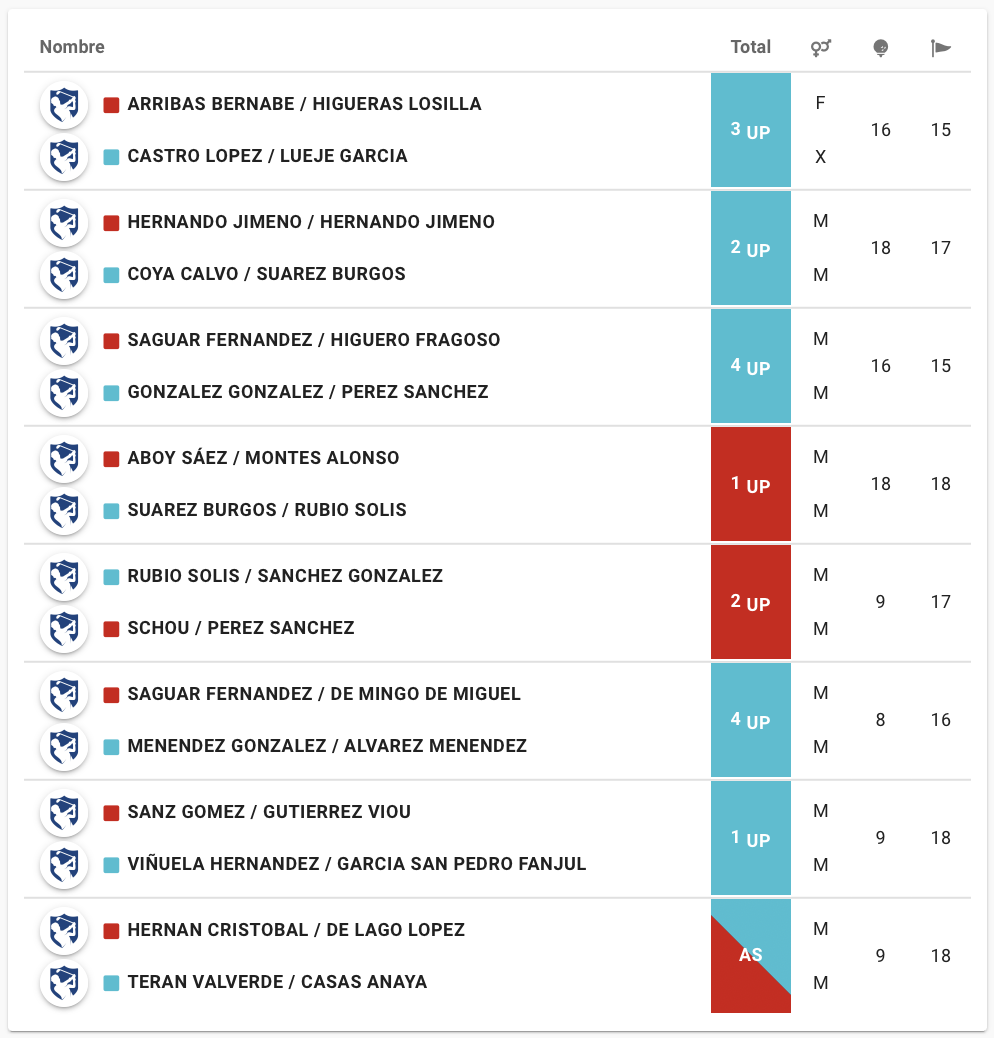The height and width of the screenshot is (1038, 994).
Task: Select SAGUAR FERNANDEZ / HIGUERO FRAGOSO pair
Action: coord(314,340)
